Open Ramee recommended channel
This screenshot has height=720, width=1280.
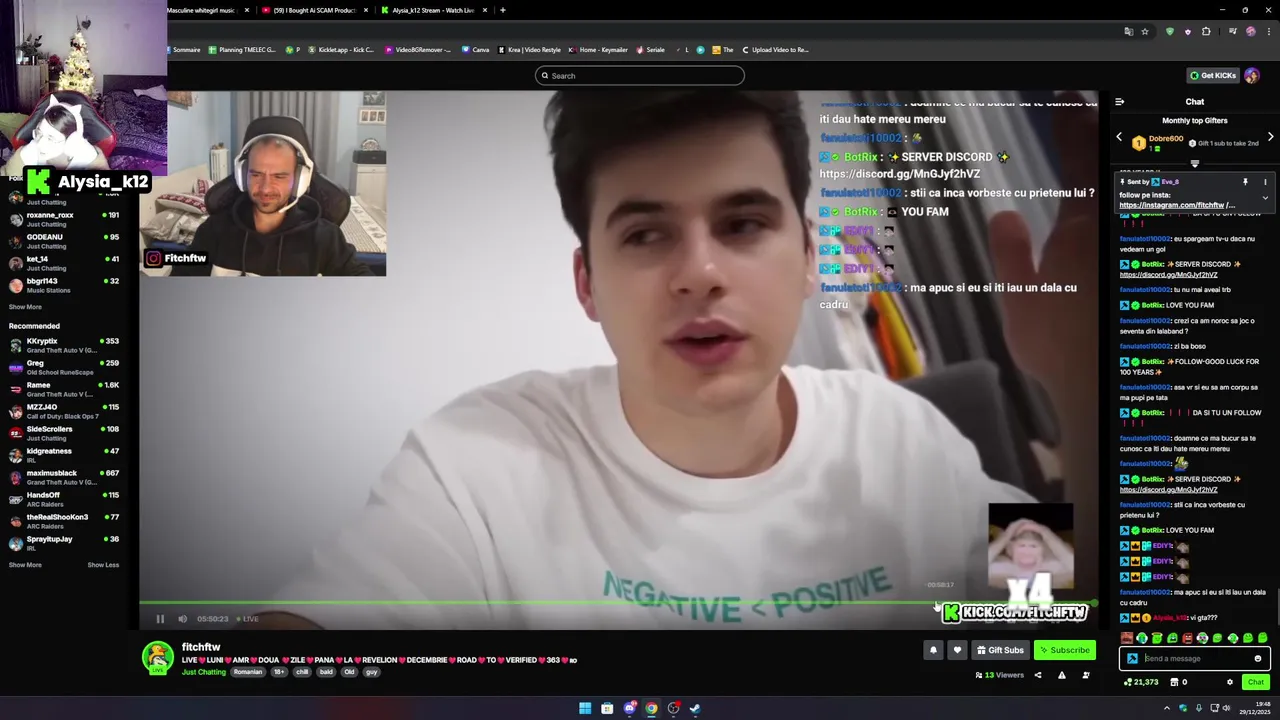65,389
